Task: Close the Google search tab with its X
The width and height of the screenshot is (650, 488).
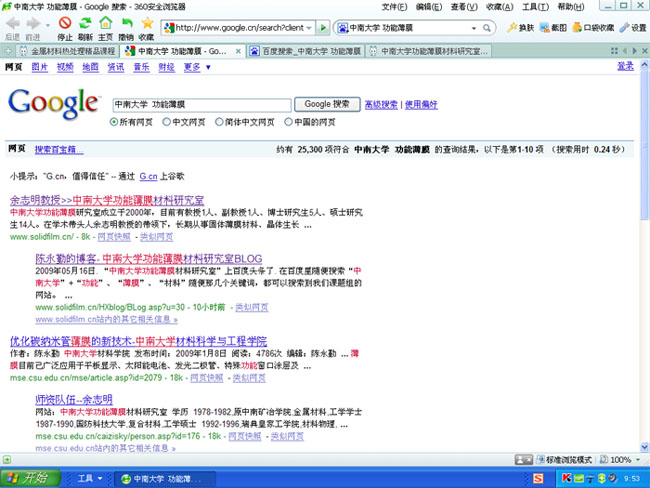Action: point(238,51)
